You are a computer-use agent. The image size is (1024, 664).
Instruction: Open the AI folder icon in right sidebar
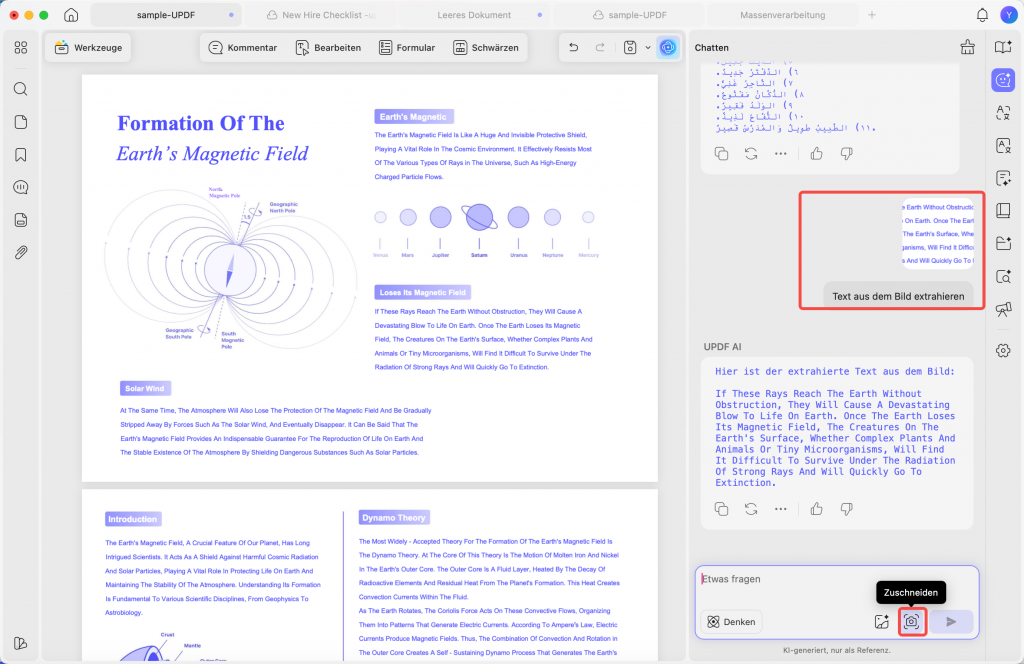1003,243
